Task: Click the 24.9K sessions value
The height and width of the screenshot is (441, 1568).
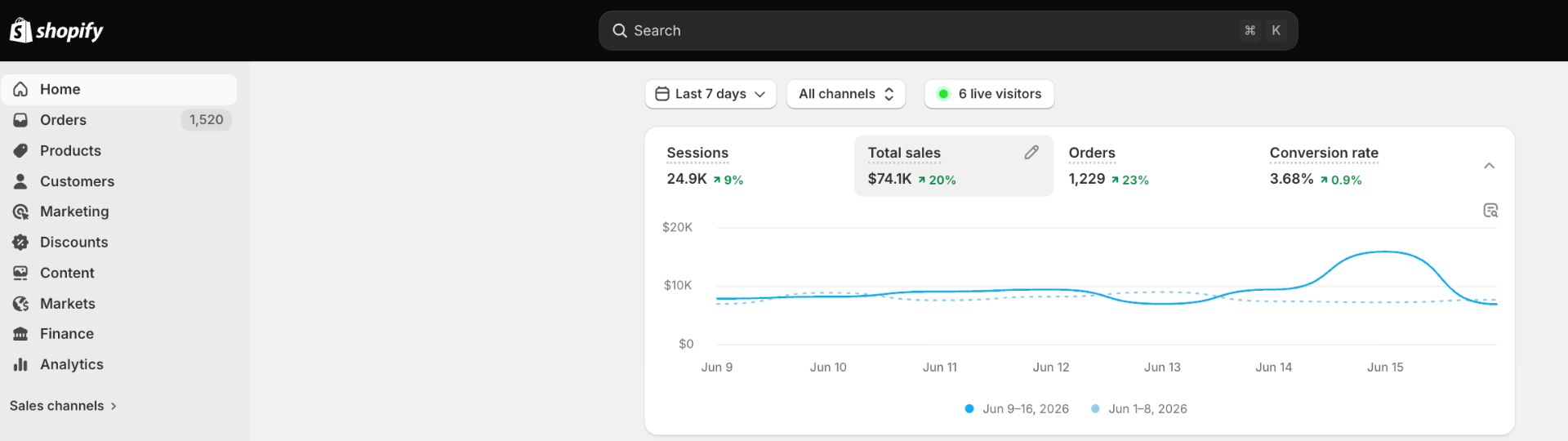Action: [687, 179]
